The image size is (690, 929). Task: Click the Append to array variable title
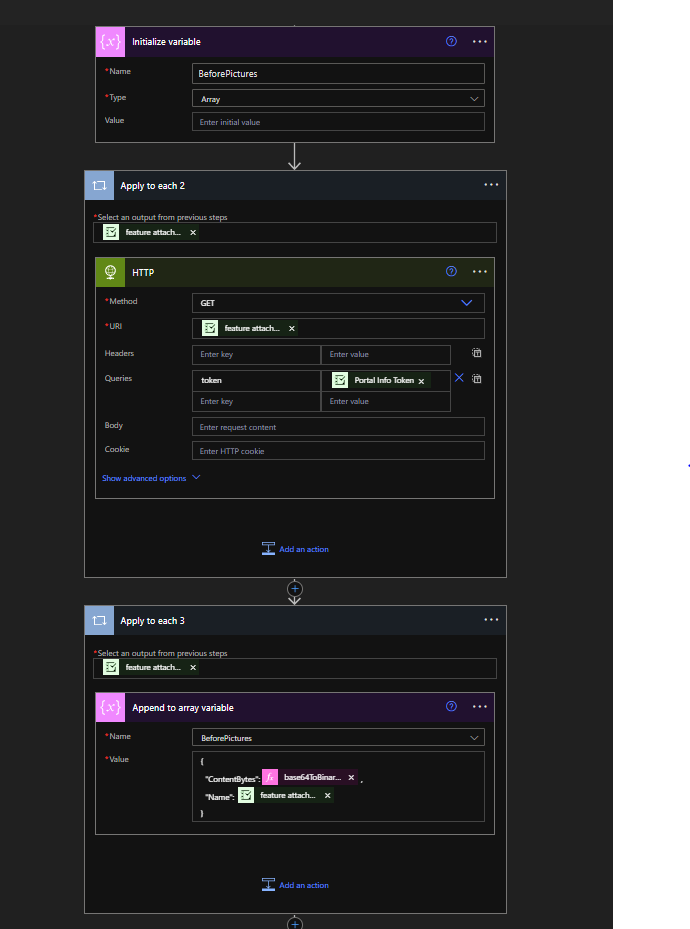(182, 707)
